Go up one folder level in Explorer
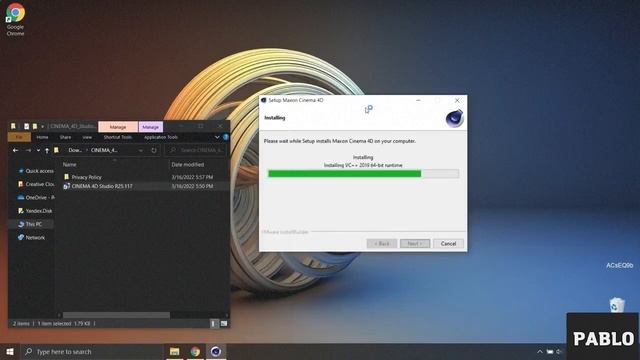640x360 pixels. [47, 150]
